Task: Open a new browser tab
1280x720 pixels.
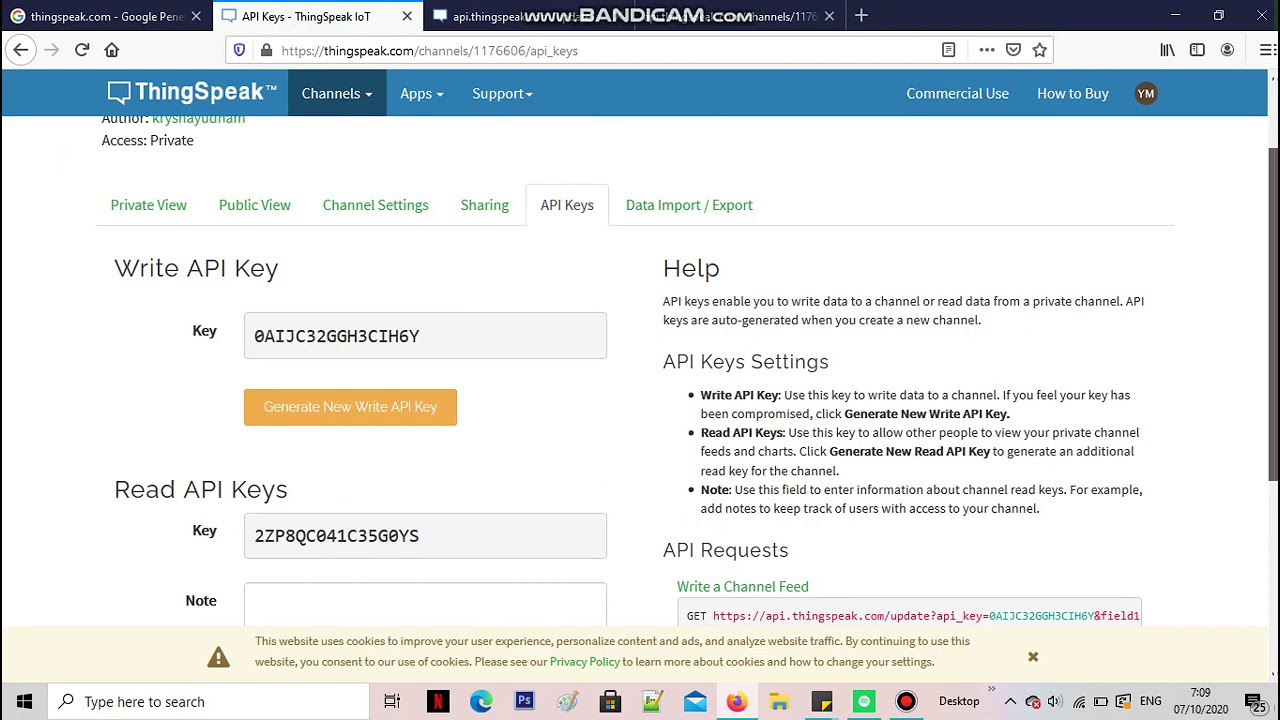Action: 861,16
